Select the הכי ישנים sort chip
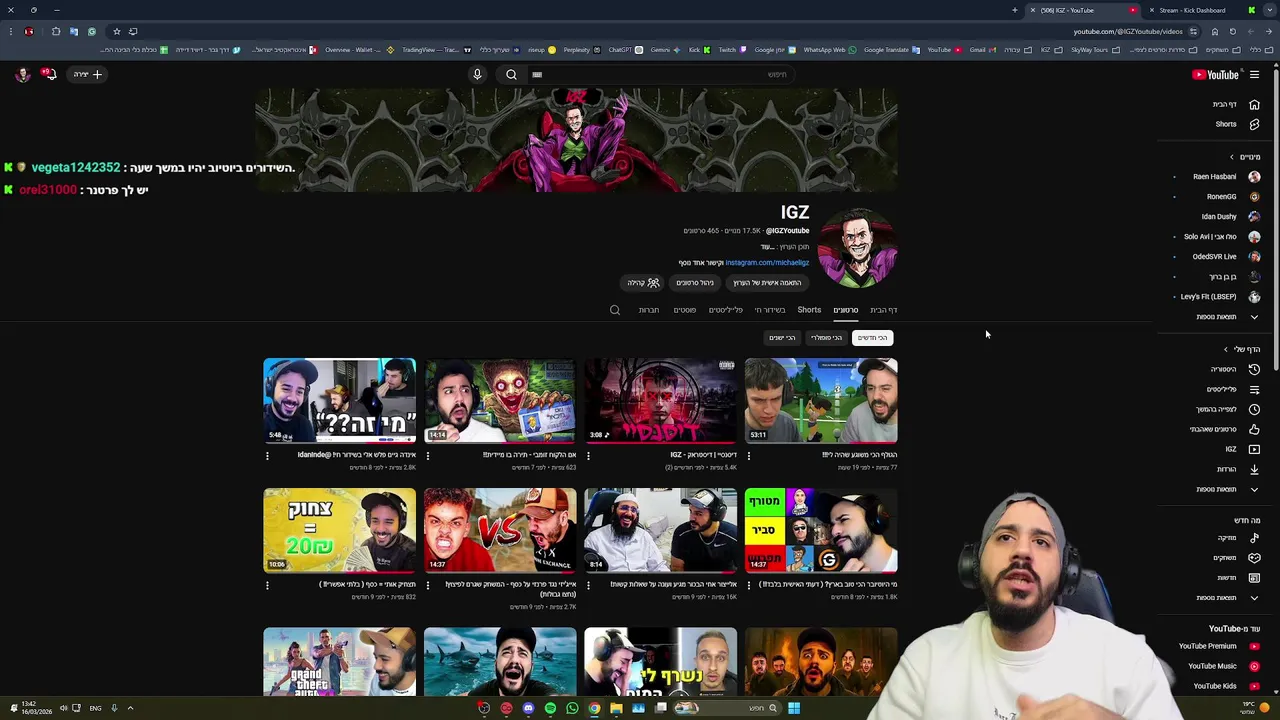 (782, 338)
